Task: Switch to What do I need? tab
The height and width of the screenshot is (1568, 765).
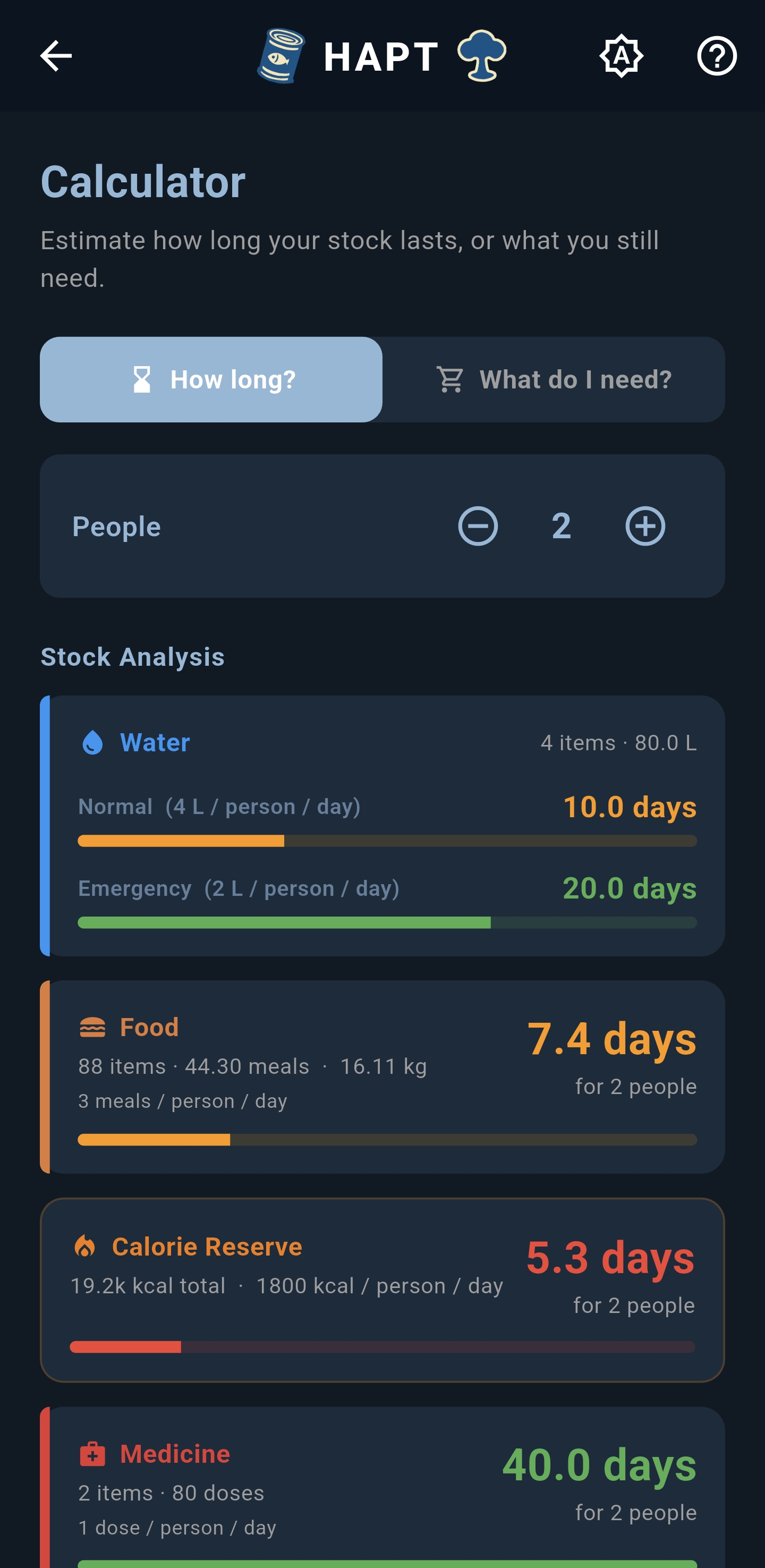Action: click(554, 379)
